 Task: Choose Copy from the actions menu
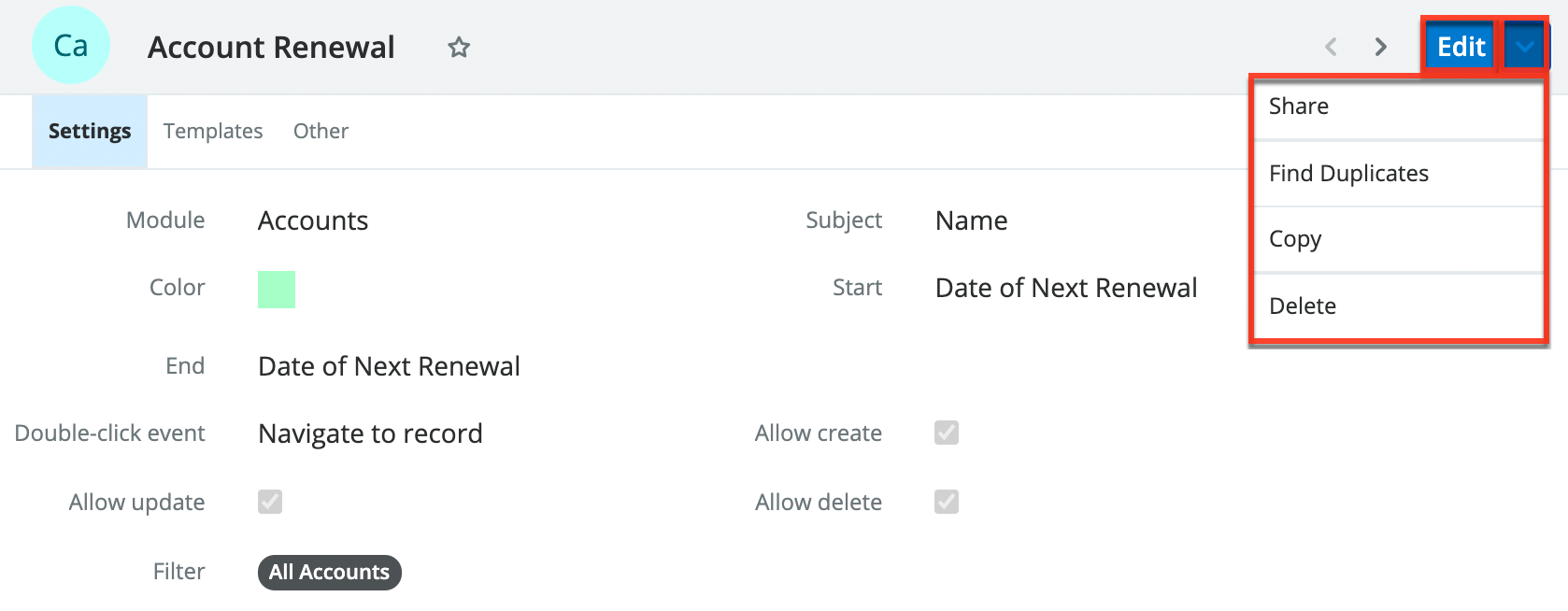tap(1295, 239)
